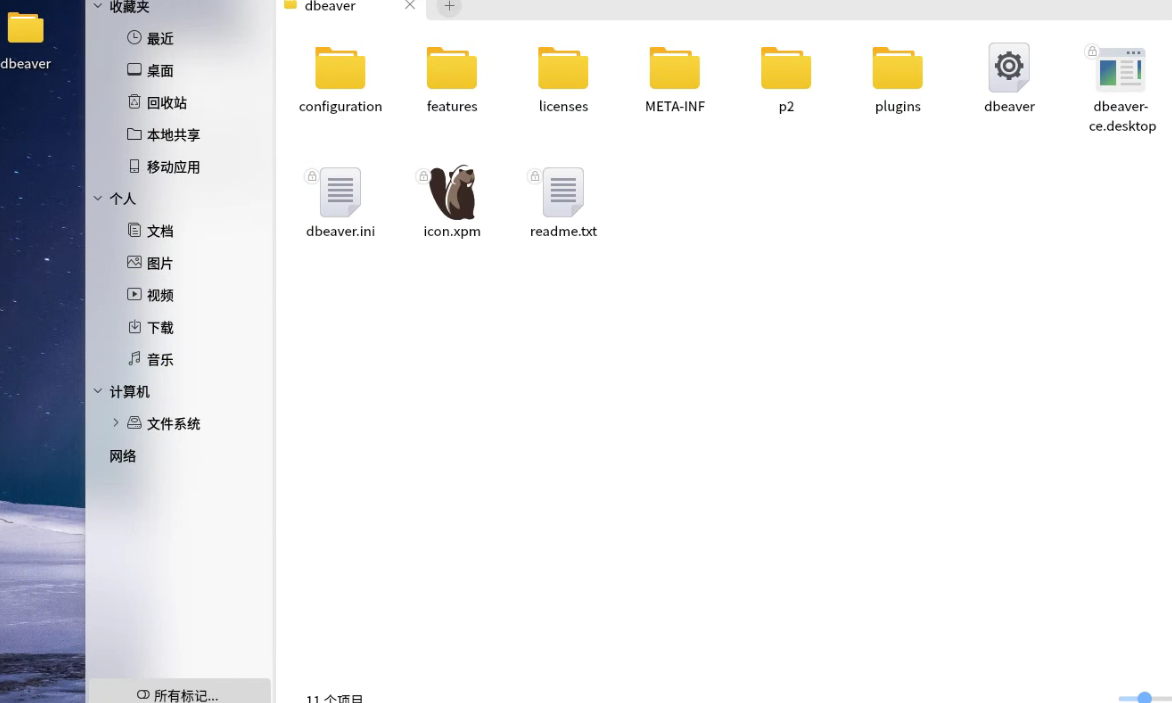Collapse the Favorites (收藏夹) section chevron
1172x703 pixels.
tap(98, 6)
